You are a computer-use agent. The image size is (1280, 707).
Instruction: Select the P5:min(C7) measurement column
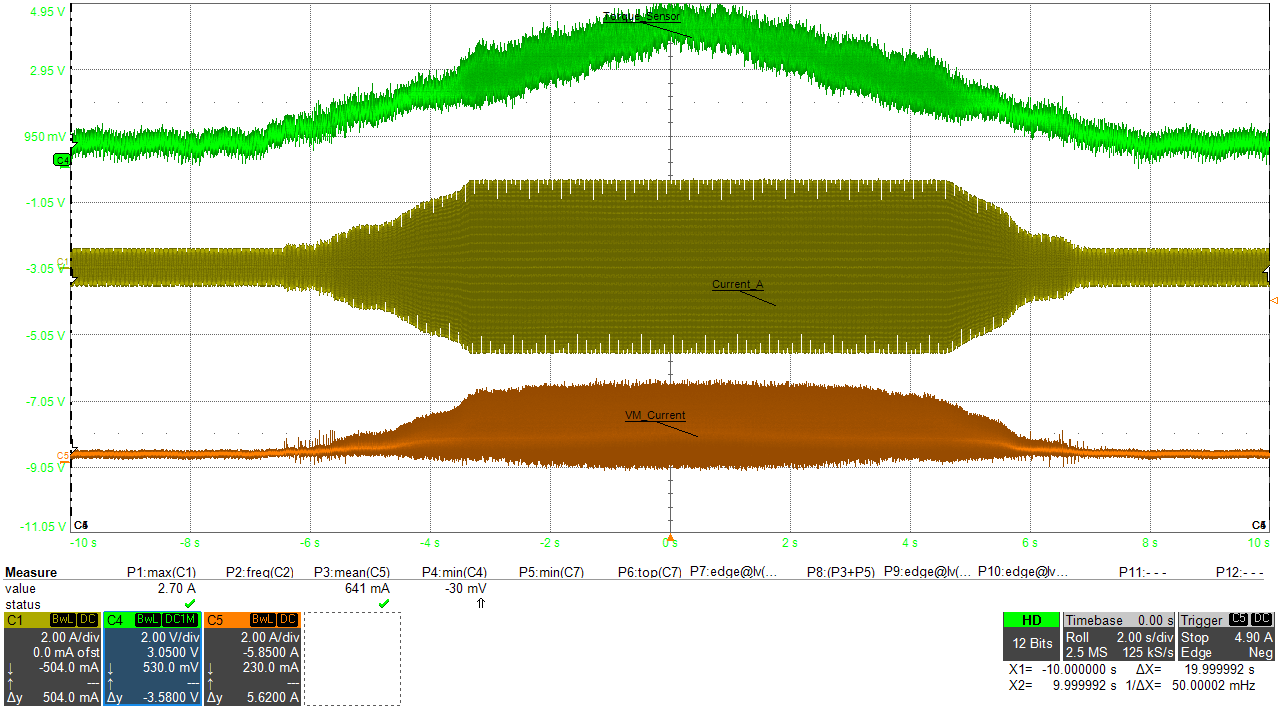(552, 572)
